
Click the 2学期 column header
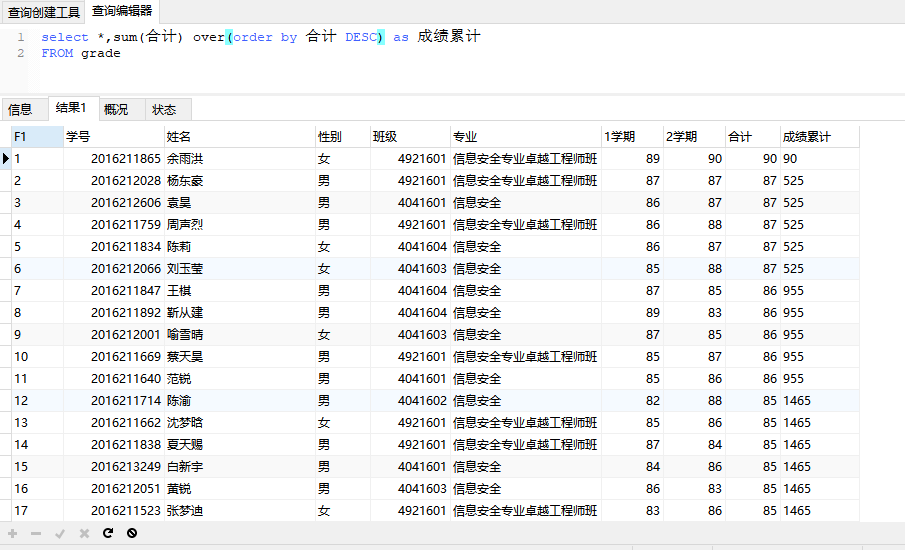(x=694, y=137)
